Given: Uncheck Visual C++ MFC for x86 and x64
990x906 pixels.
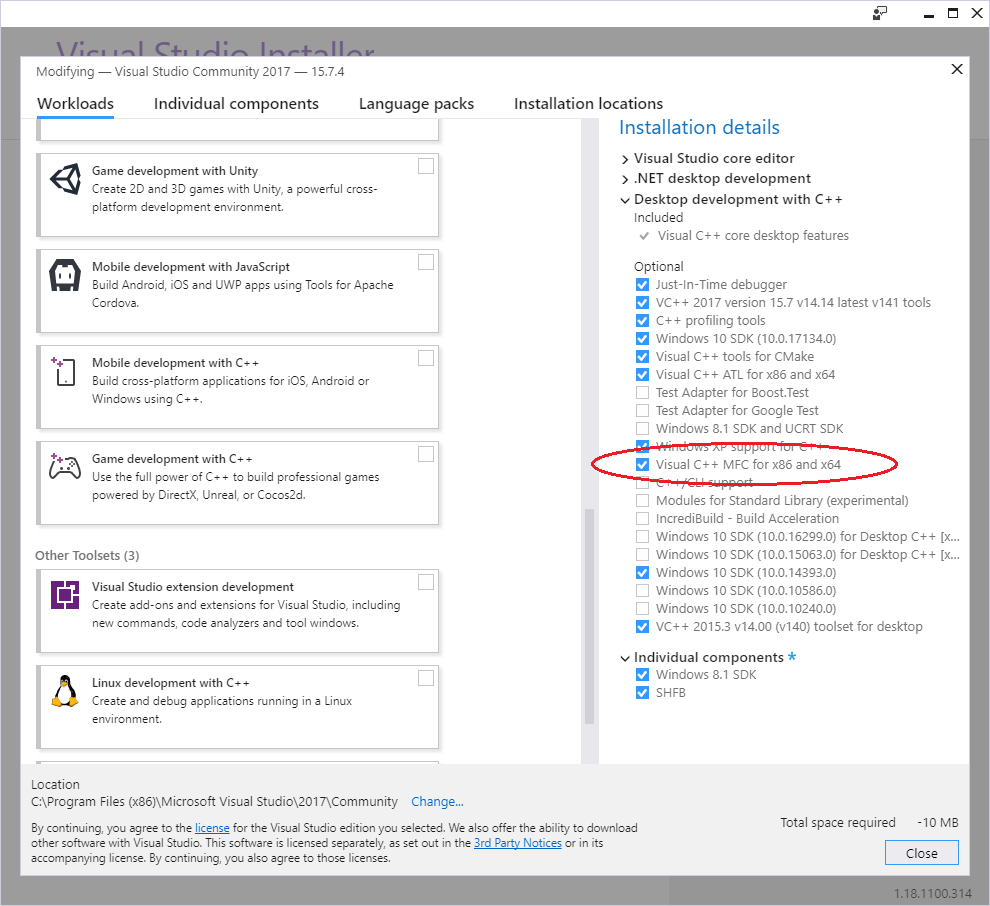Looking at the screenshot, I should [642, 465].
